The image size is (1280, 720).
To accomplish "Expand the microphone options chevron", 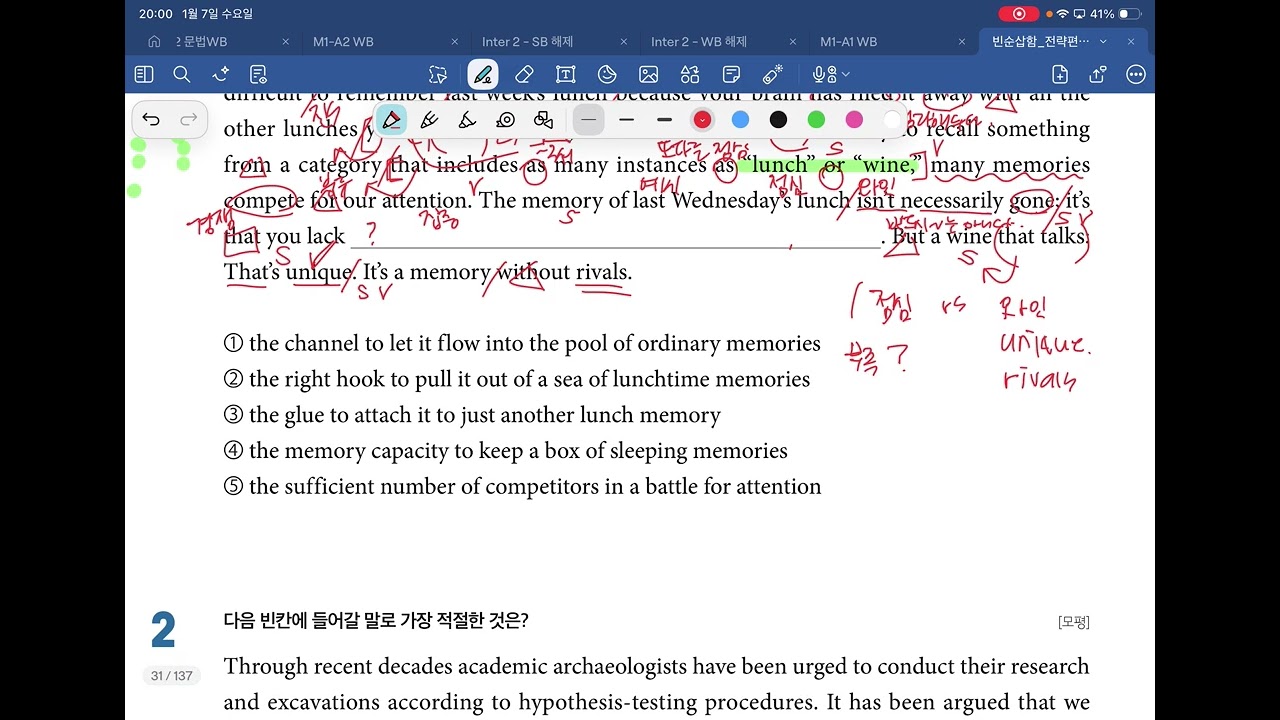I will (846, 74).
